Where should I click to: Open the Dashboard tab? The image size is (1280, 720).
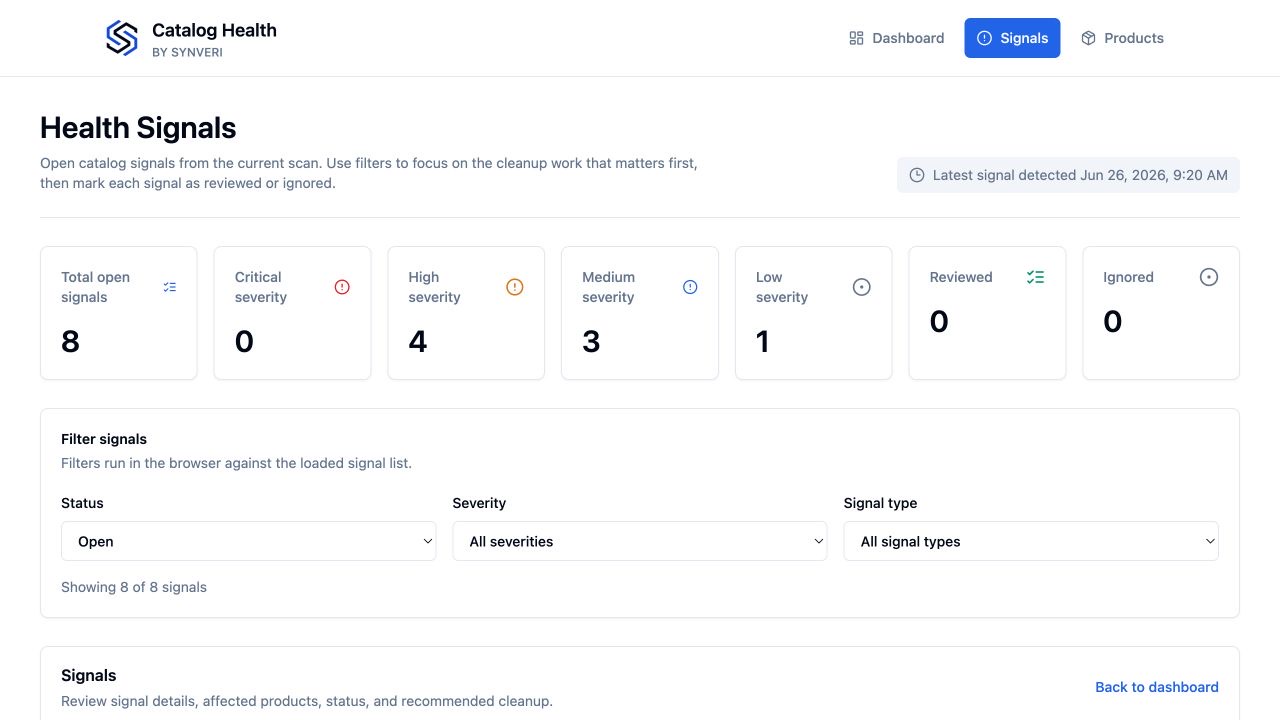896,38
